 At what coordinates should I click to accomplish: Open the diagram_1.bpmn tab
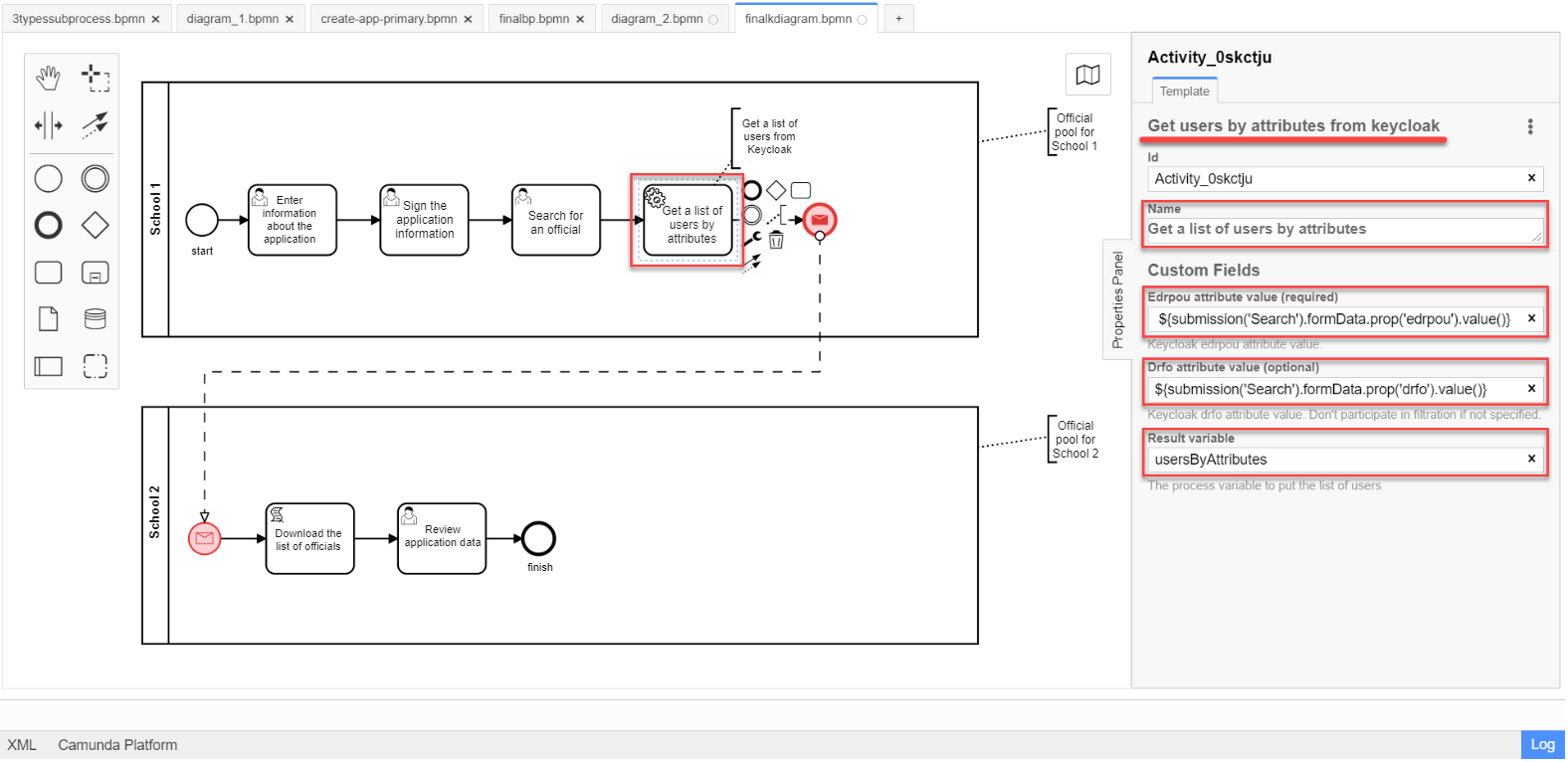tap(232, 19)
